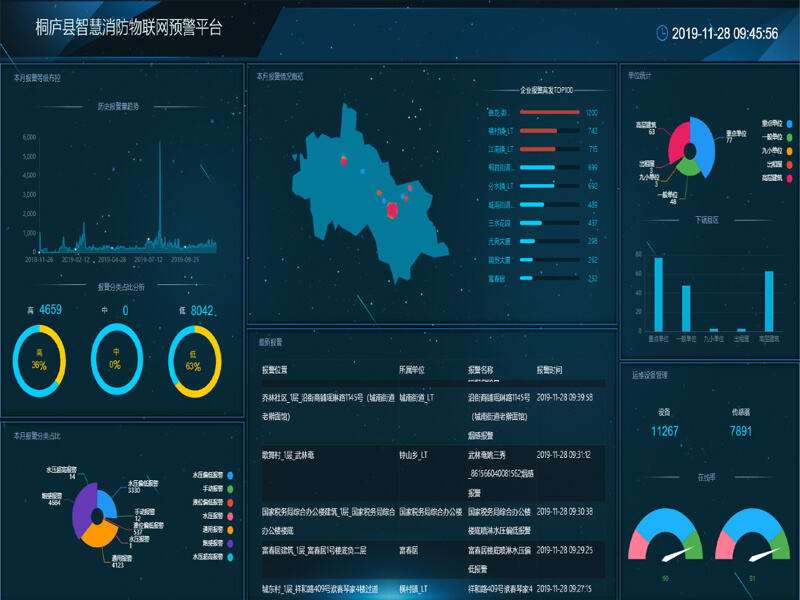The width and height of the screenshot is (800, 600).
Task: Click the medium-level 0% donut chart
Action: pos(118,359)
